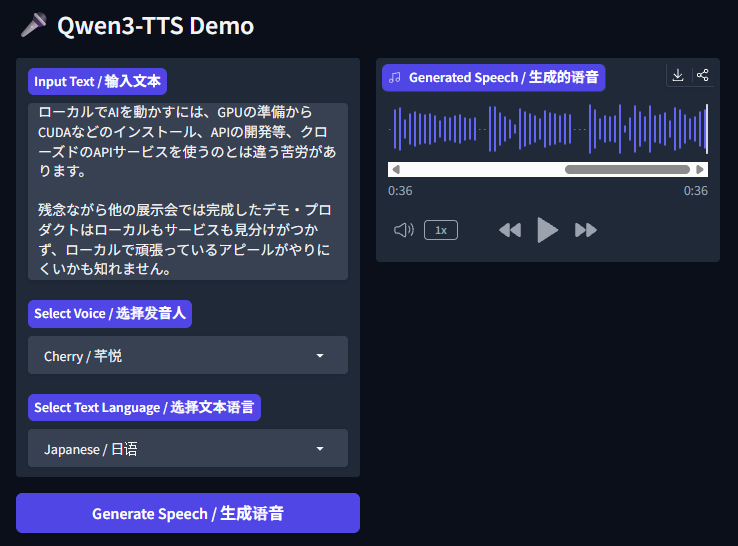
Task: Click the microphone icon beside Qwen3-TTS Demo
Action: pyautogui.click(x=34, y=25)
